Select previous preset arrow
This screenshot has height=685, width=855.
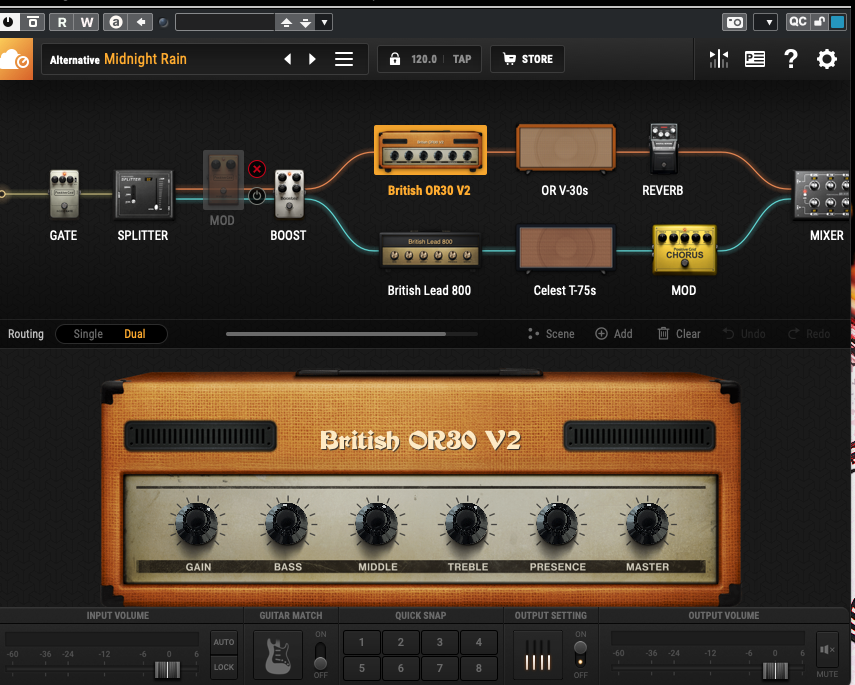tap(287, 59)
